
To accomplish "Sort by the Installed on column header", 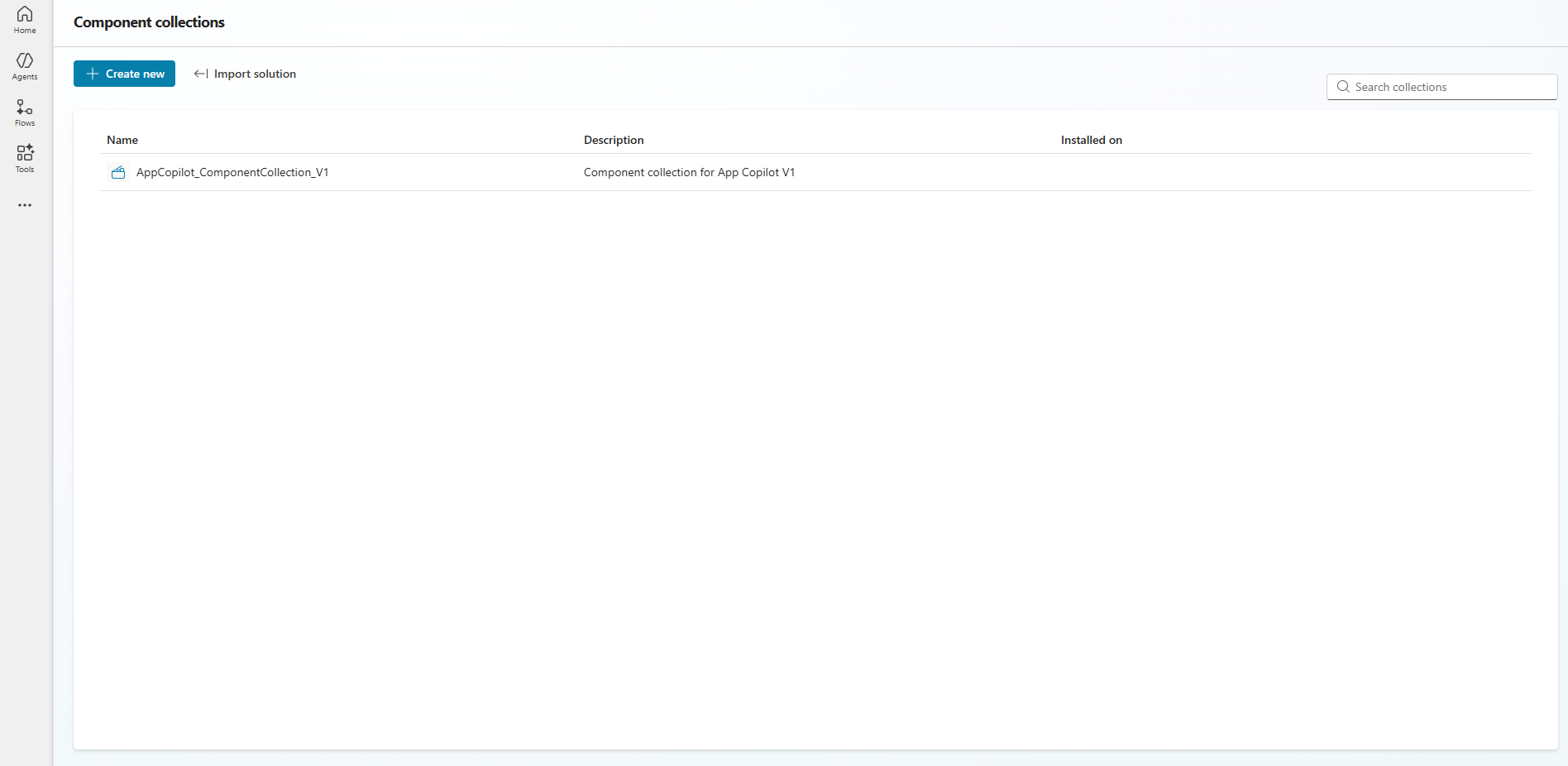I will (1091, 140).
